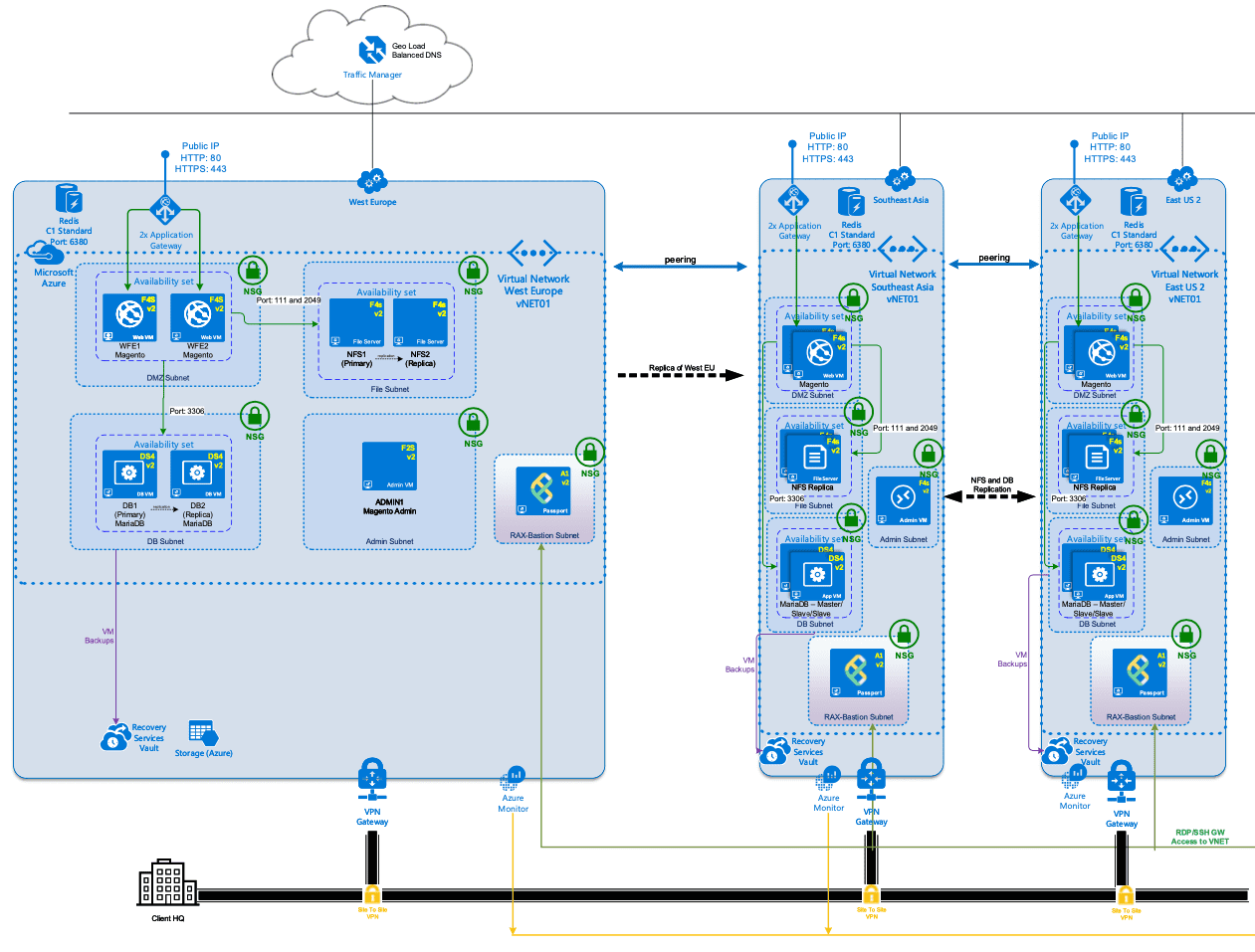Click the NSG lock on West Europe DB Subnet
Image resolution: width=1255 pixels, height=952 pixels.
[255, 416]
